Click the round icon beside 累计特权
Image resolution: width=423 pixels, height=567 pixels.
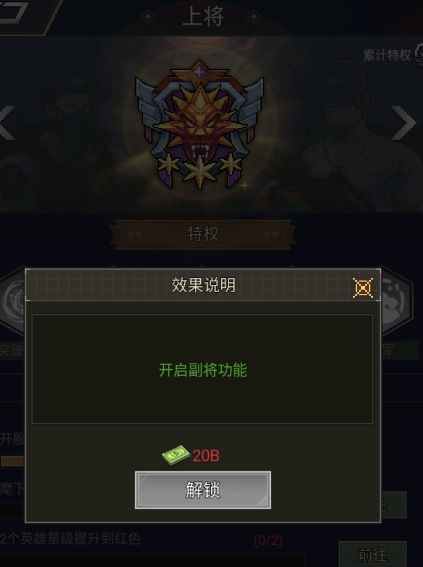click(x=419, y=54)
